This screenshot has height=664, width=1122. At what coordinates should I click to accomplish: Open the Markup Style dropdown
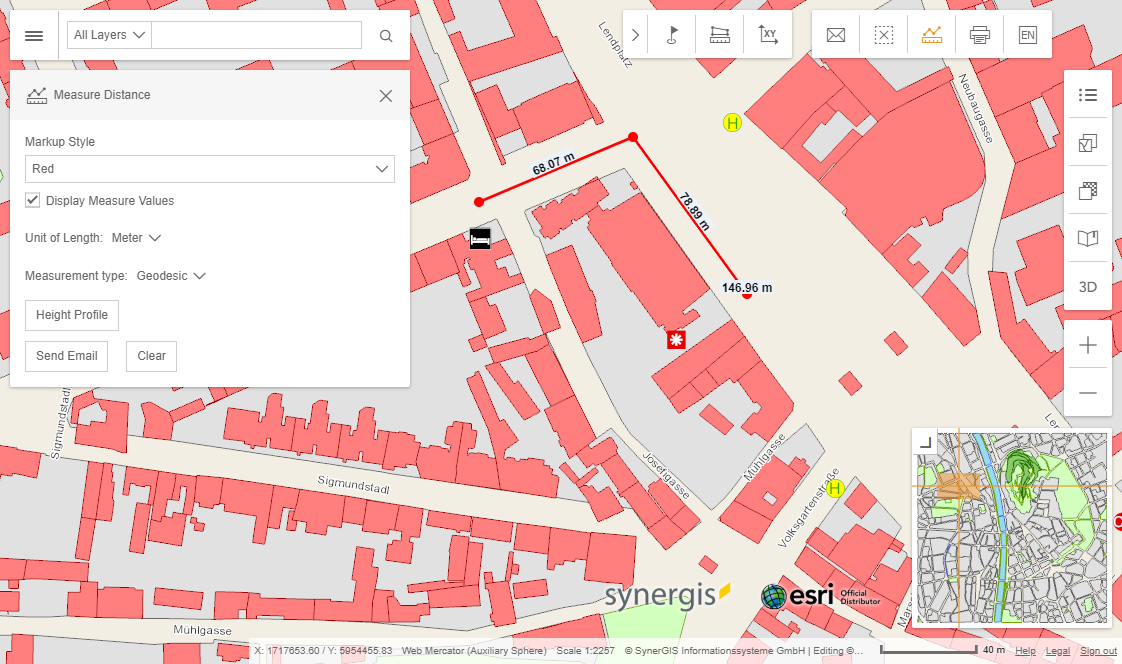pos(209,169)
